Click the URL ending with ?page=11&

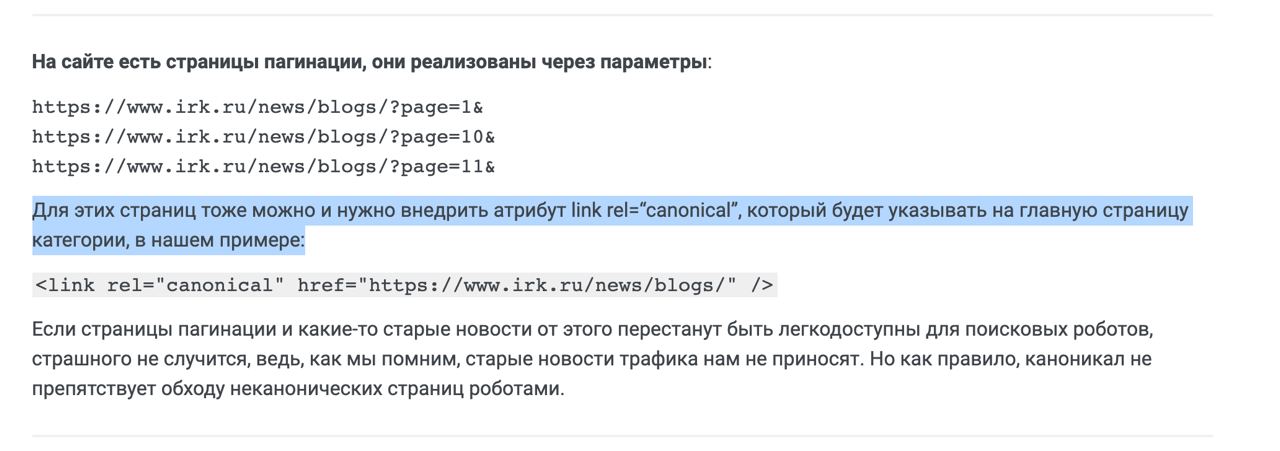click(x=264, y=167)
